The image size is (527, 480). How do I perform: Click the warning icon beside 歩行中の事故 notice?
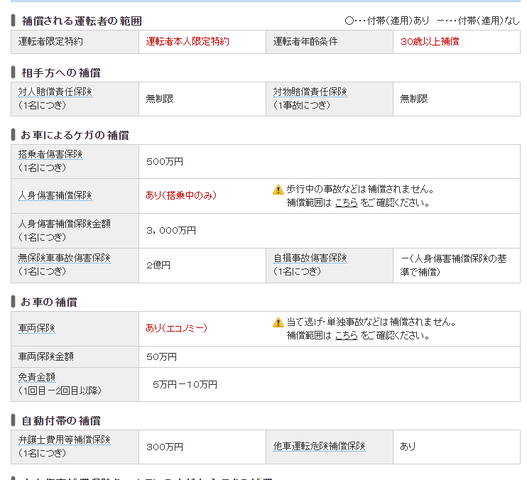tap(278, 190)
